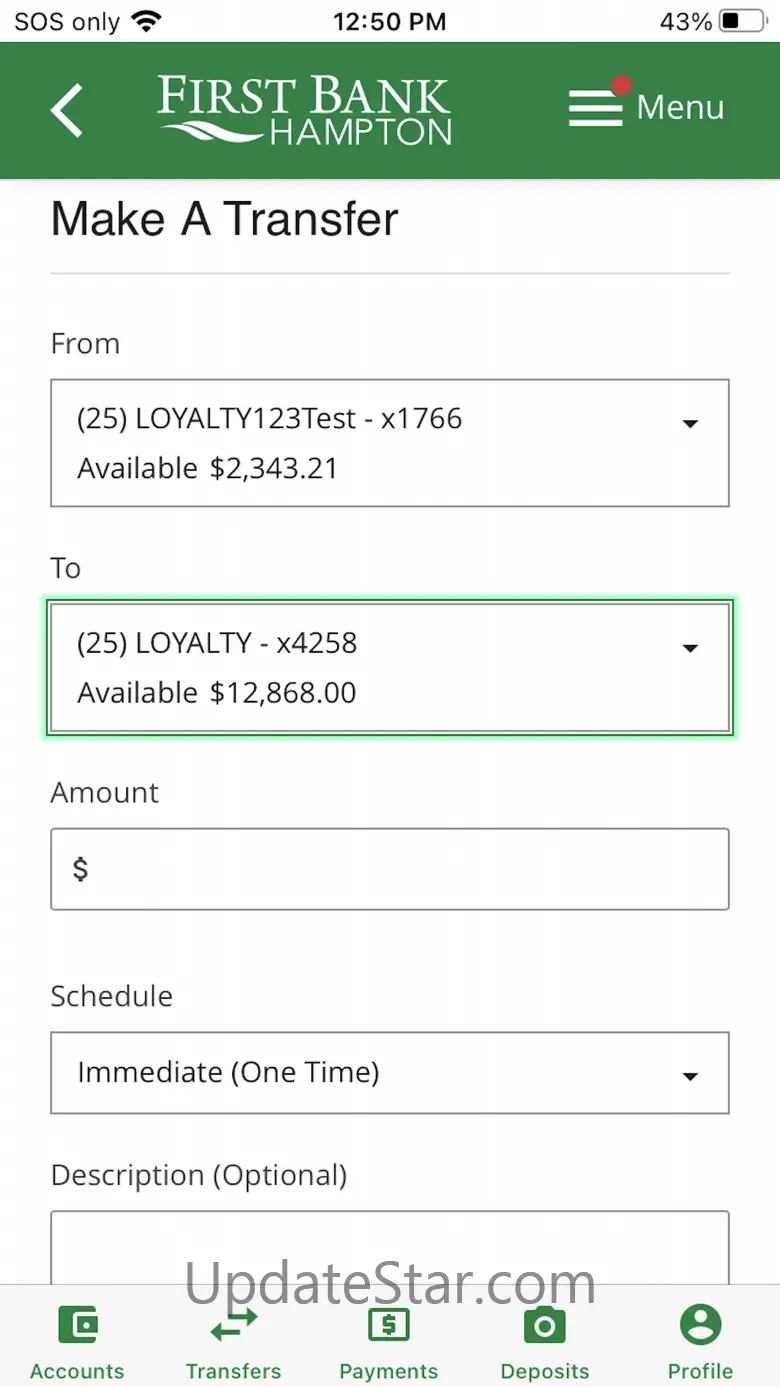Open the To account dropdown

[x=390, y=668]
